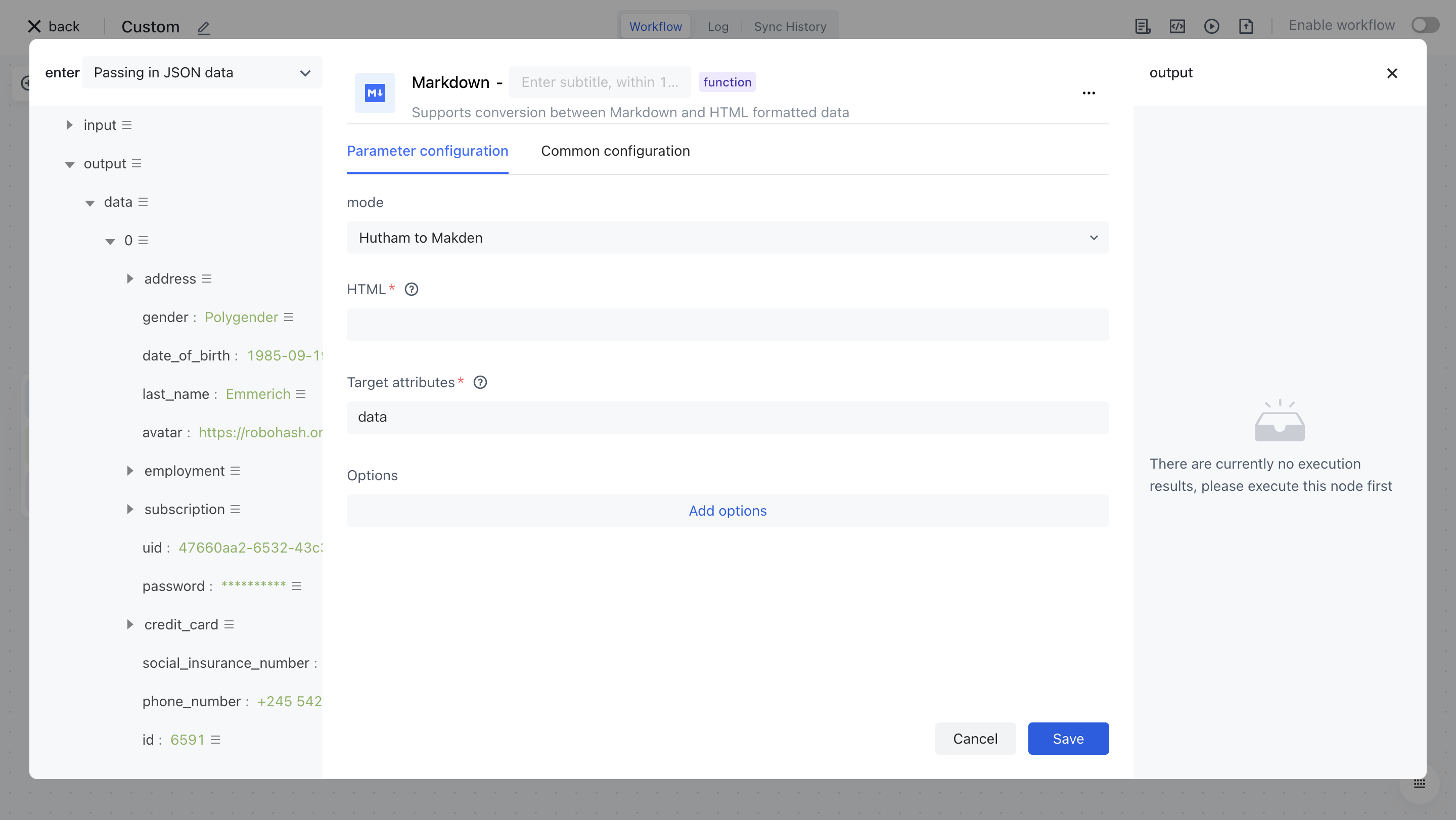Click the HTML field help icon
1456x820 pixels.
[x=412, y=289]
